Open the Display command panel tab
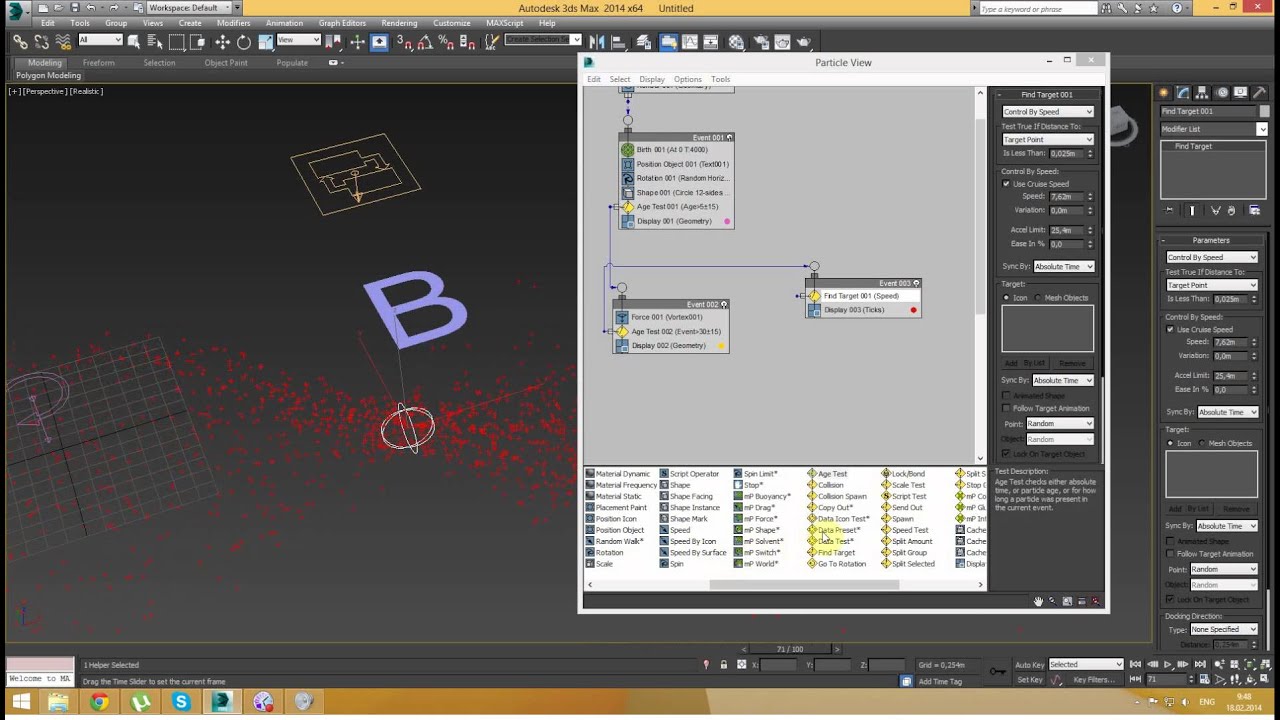 click(x=1241, y=93)
